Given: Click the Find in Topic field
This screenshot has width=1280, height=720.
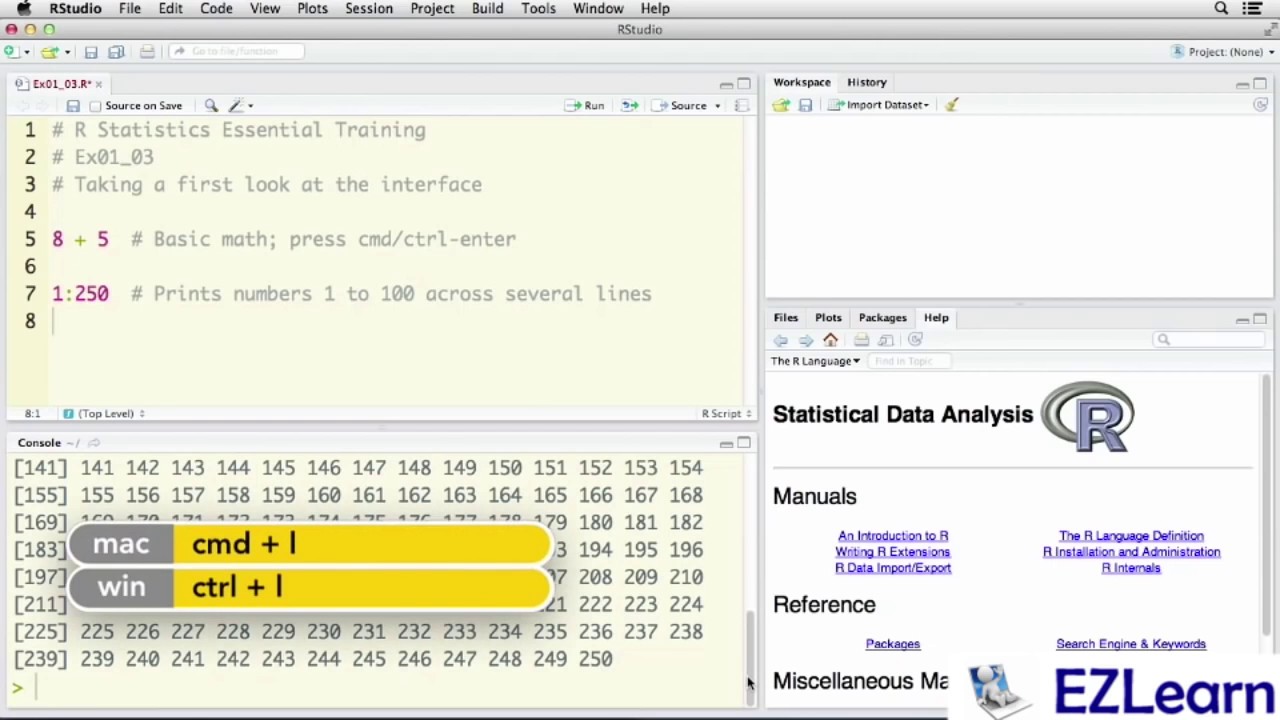Looking at the screenshot, I should click(x=908, y=361).
